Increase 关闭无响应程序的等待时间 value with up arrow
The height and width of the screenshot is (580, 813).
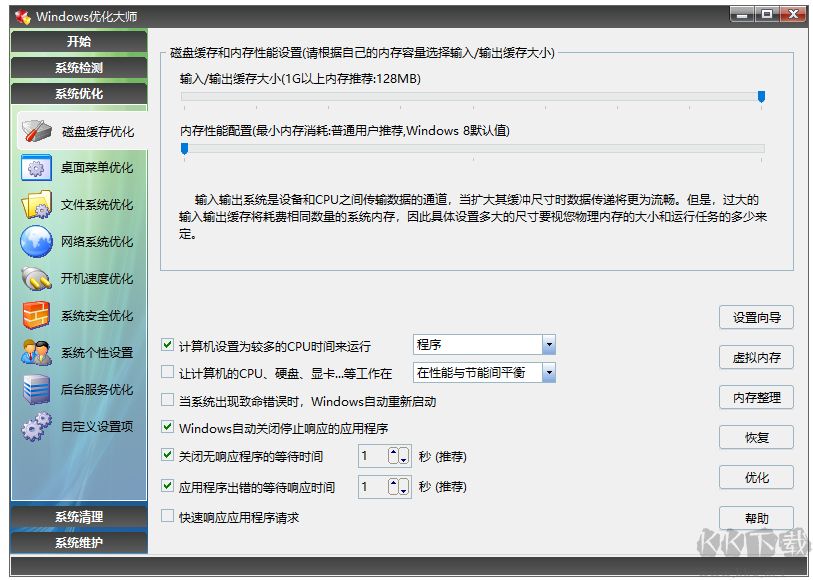click(394, 456)
